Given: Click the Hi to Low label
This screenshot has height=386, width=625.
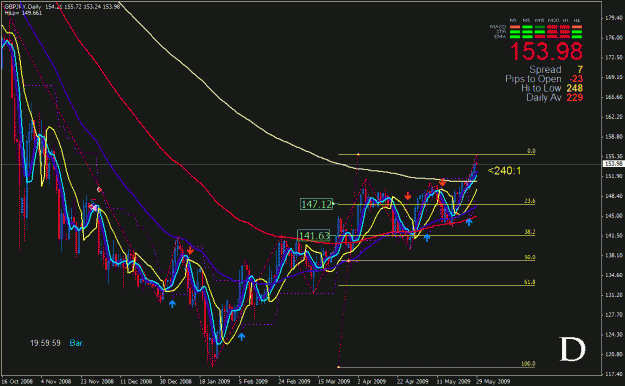Looking at the screenshot, I should 541,88.
